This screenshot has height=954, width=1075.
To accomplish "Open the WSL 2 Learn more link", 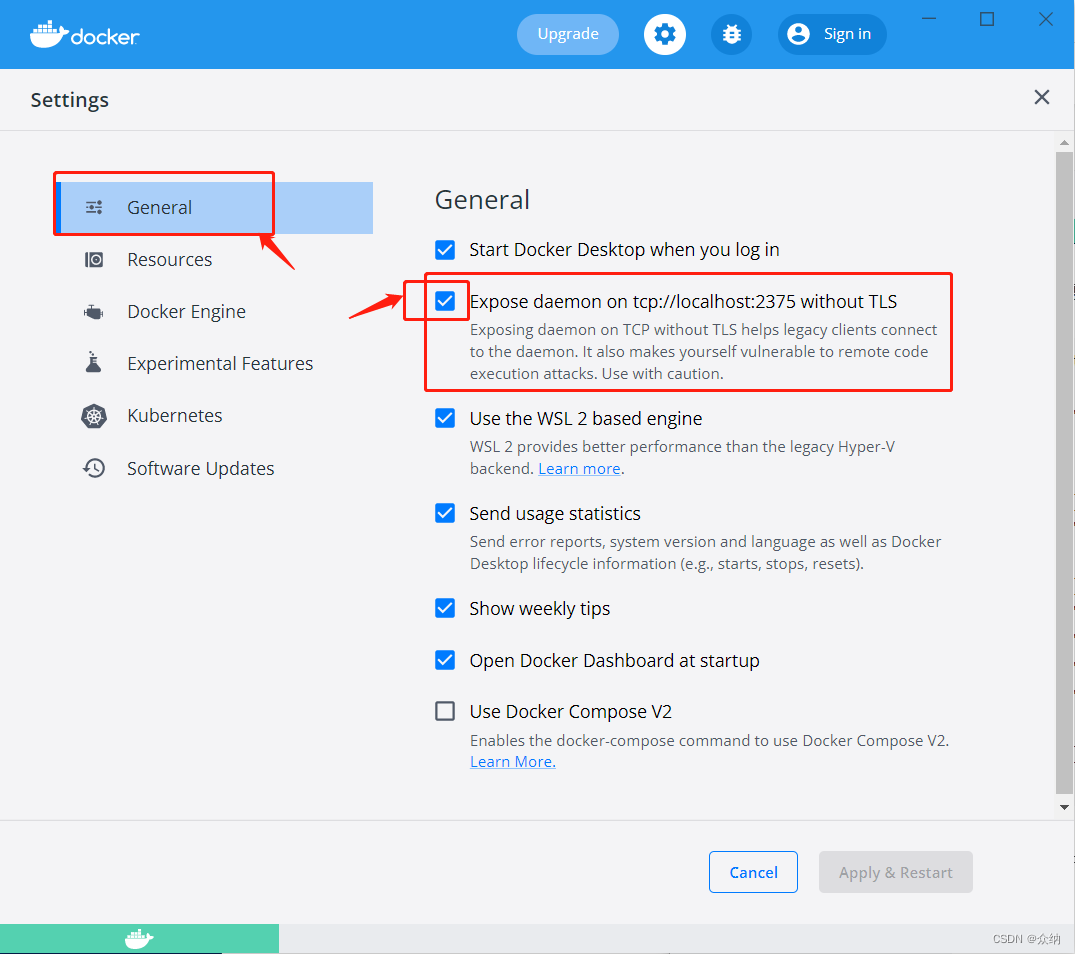I will click(x=579, y=467).
